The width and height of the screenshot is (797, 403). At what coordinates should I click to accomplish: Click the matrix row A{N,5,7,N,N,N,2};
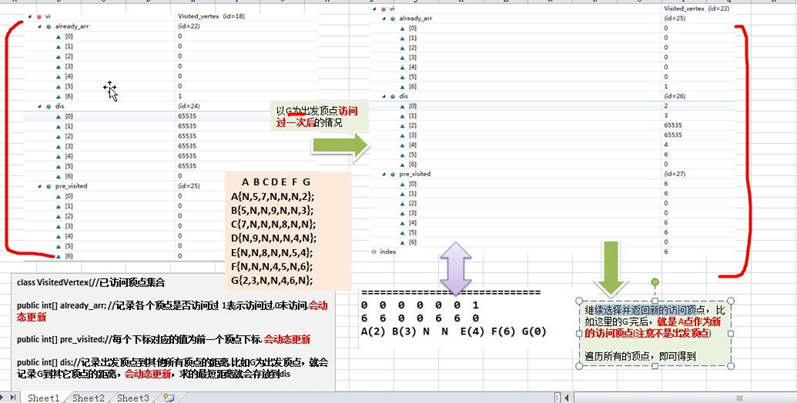point(273,196)
